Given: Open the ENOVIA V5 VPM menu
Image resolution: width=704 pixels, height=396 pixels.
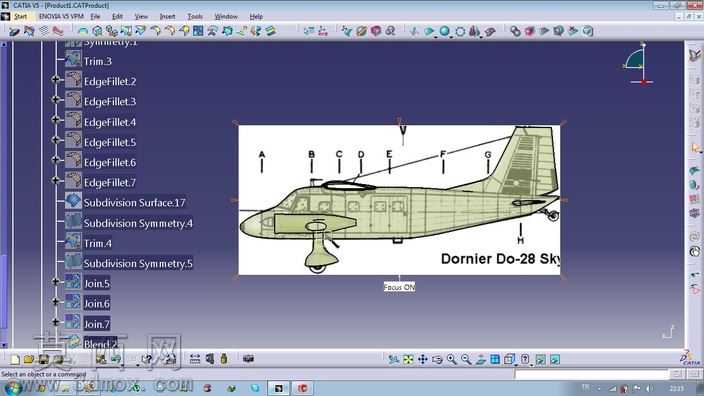Looking at the screenshot, I should pyautogui.click(x=61, y=16).
